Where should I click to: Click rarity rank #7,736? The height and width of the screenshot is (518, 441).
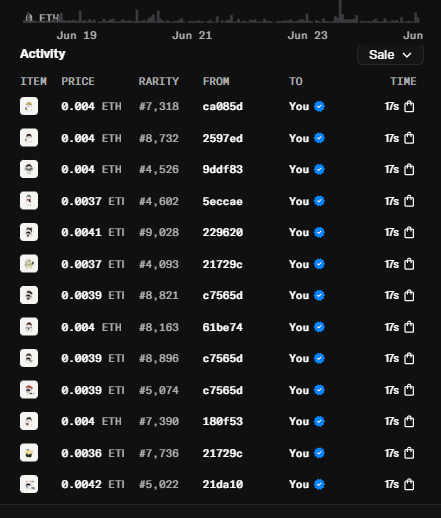click(159, 453)
